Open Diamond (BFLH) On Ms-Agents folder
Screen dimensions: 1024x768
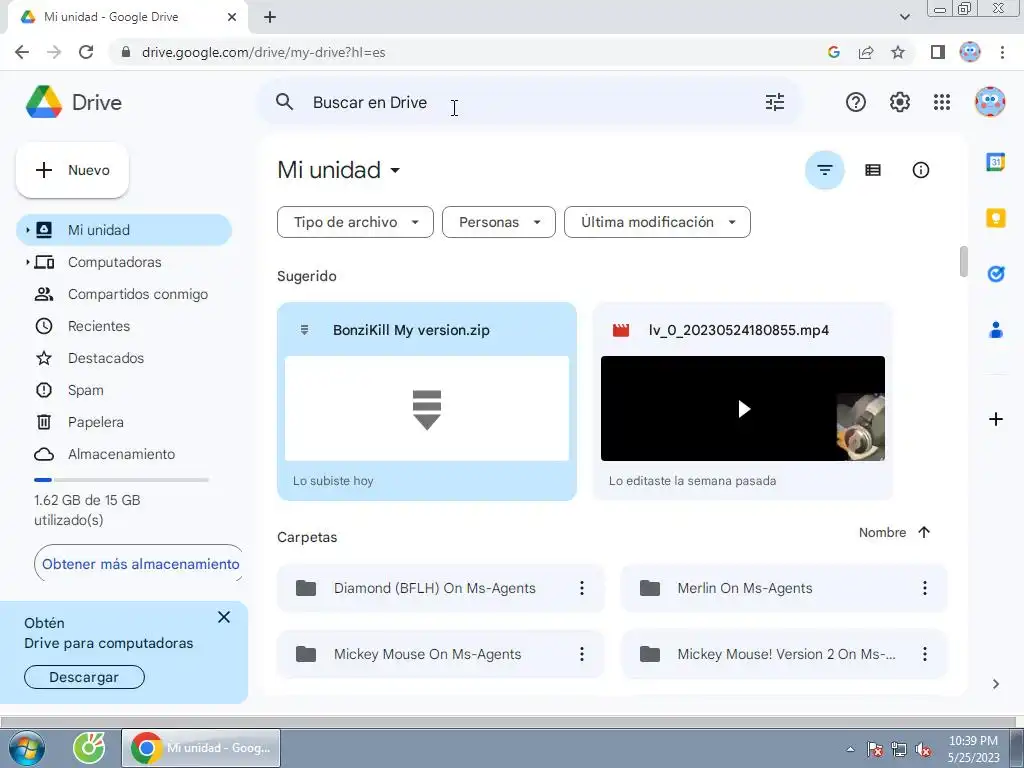pyautogui.click(x=440, y=588)
